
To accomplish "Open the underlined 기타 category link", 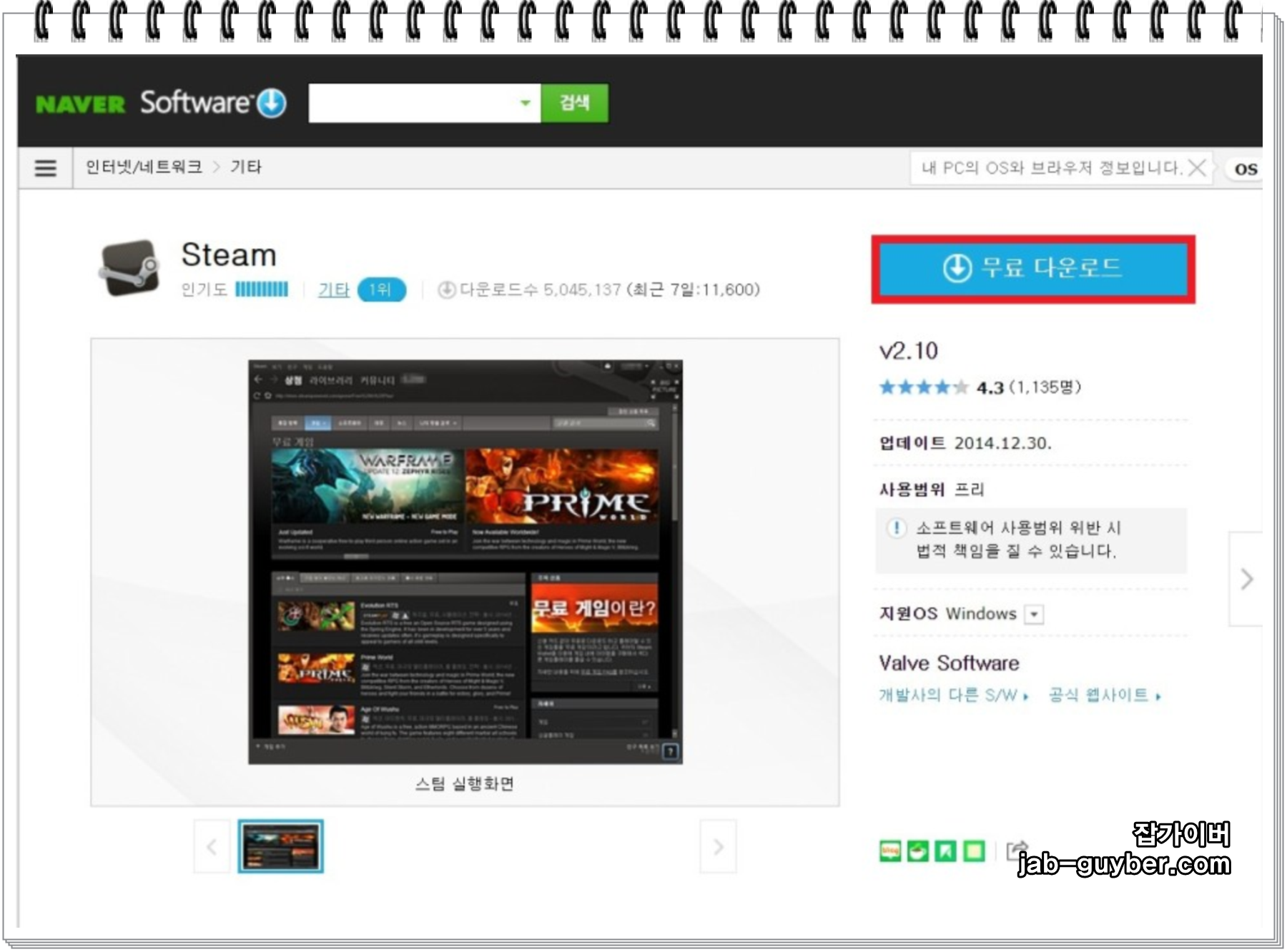I will click(333, 289).
